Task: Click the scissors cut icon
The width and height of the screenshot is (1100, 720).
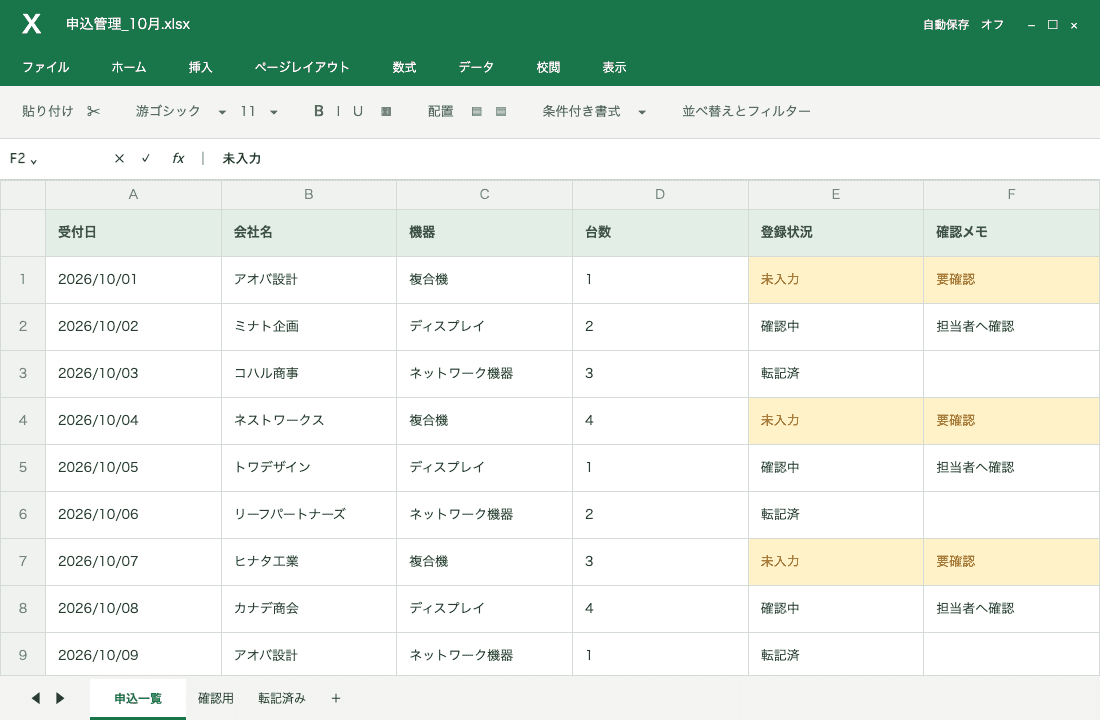Action: point(93,111)
